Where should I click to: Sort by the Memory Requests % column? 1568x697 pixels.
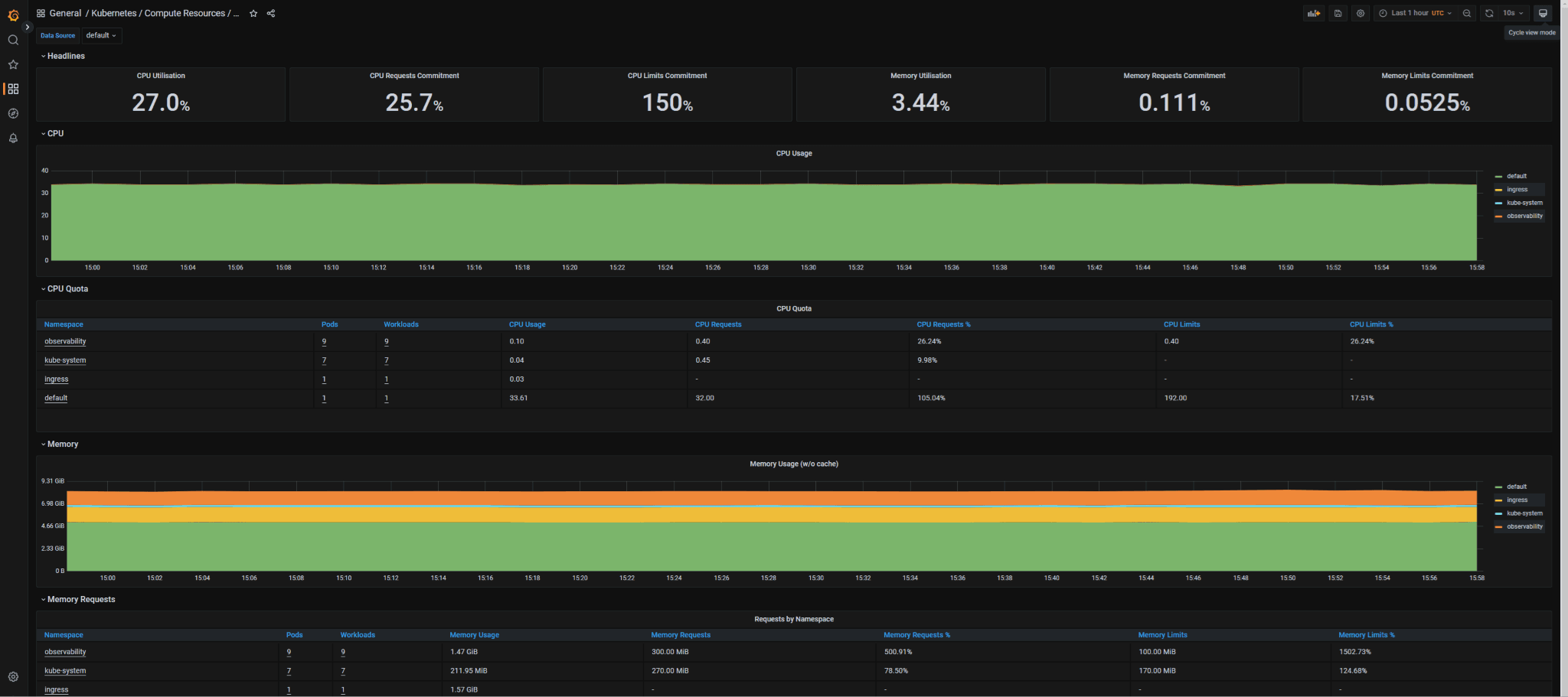pyautogui.click(x=916, y=635)
